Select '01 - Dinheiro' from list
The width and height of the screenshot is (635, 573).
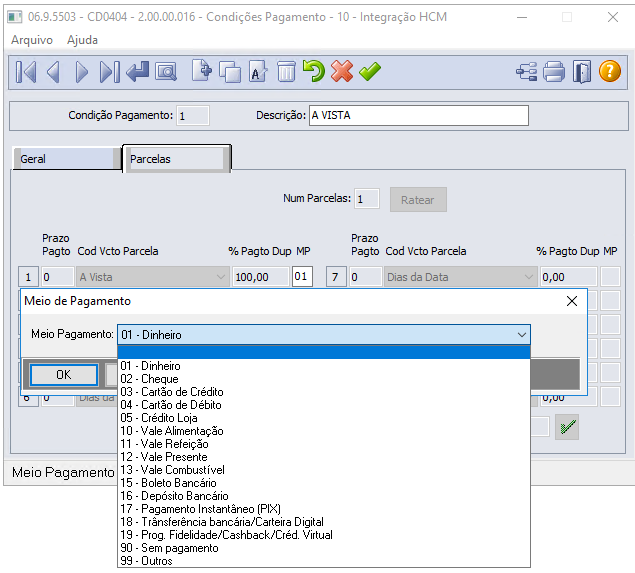pyautogui.click(x=324, y=366)
